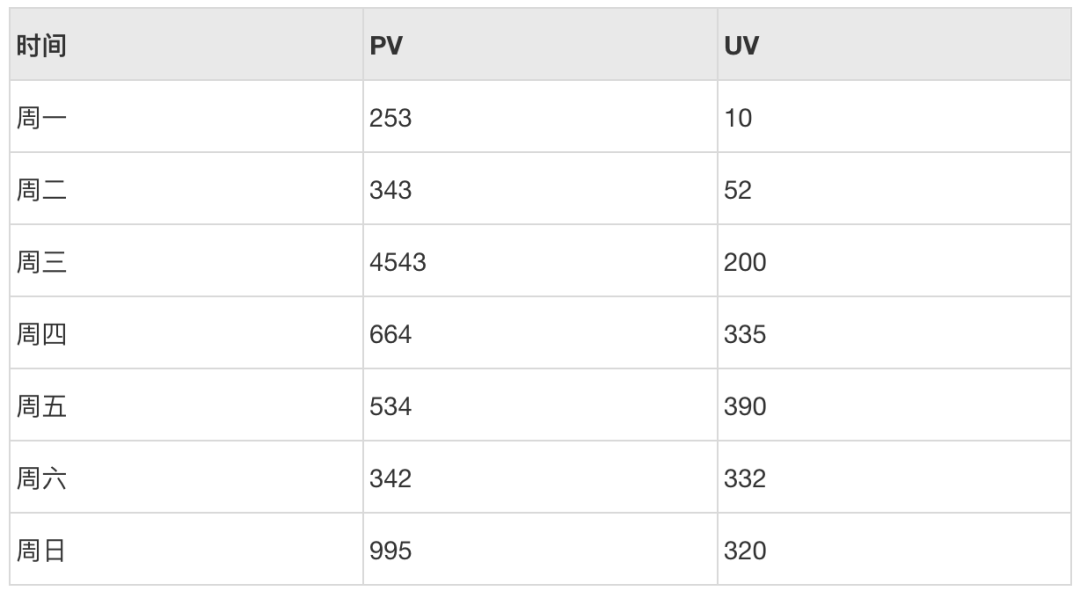Image resolution: width=1080 pixels, height=591 pixels.
Task: Click the UV value 10
Action: point(738,118)
